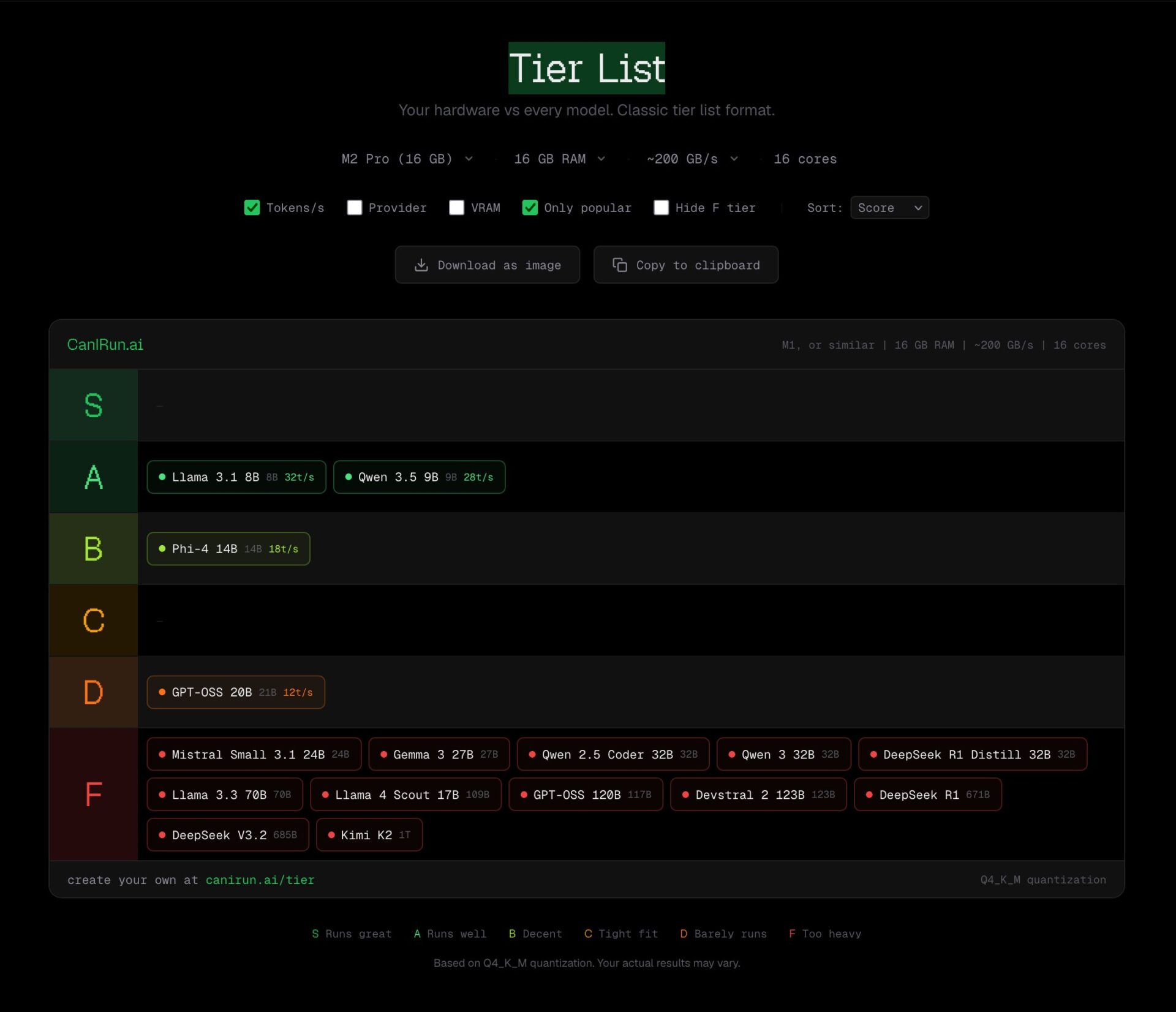Check the Hide F tier option
This screenshot has height=1012, width=1176.
click(661, 208)
